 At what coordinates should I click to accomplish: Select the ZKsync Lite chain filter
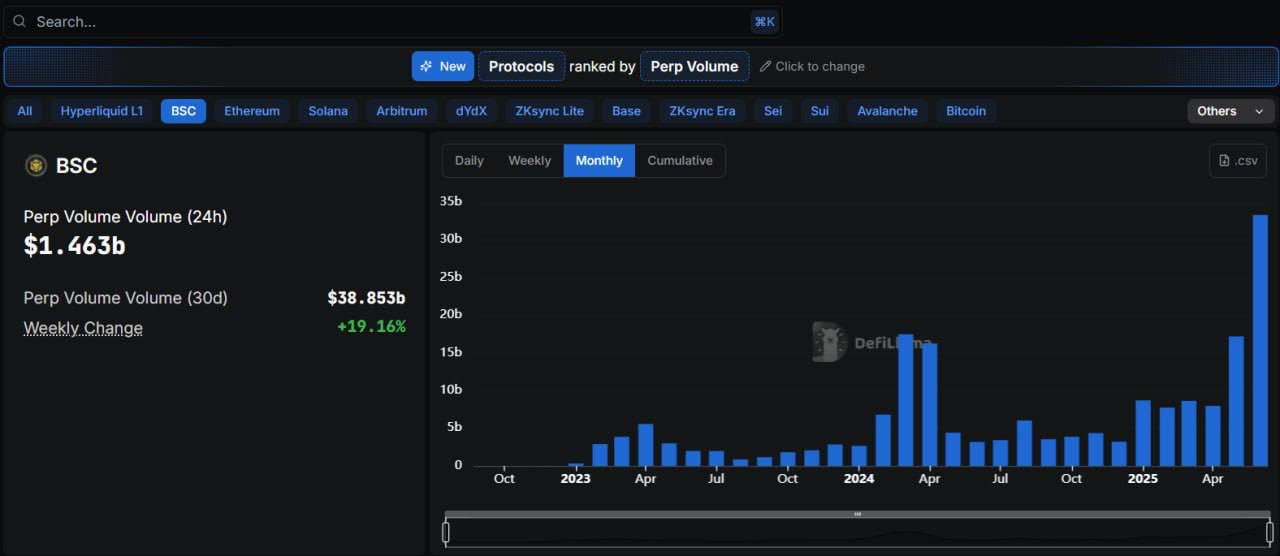(x=549, y=111)
